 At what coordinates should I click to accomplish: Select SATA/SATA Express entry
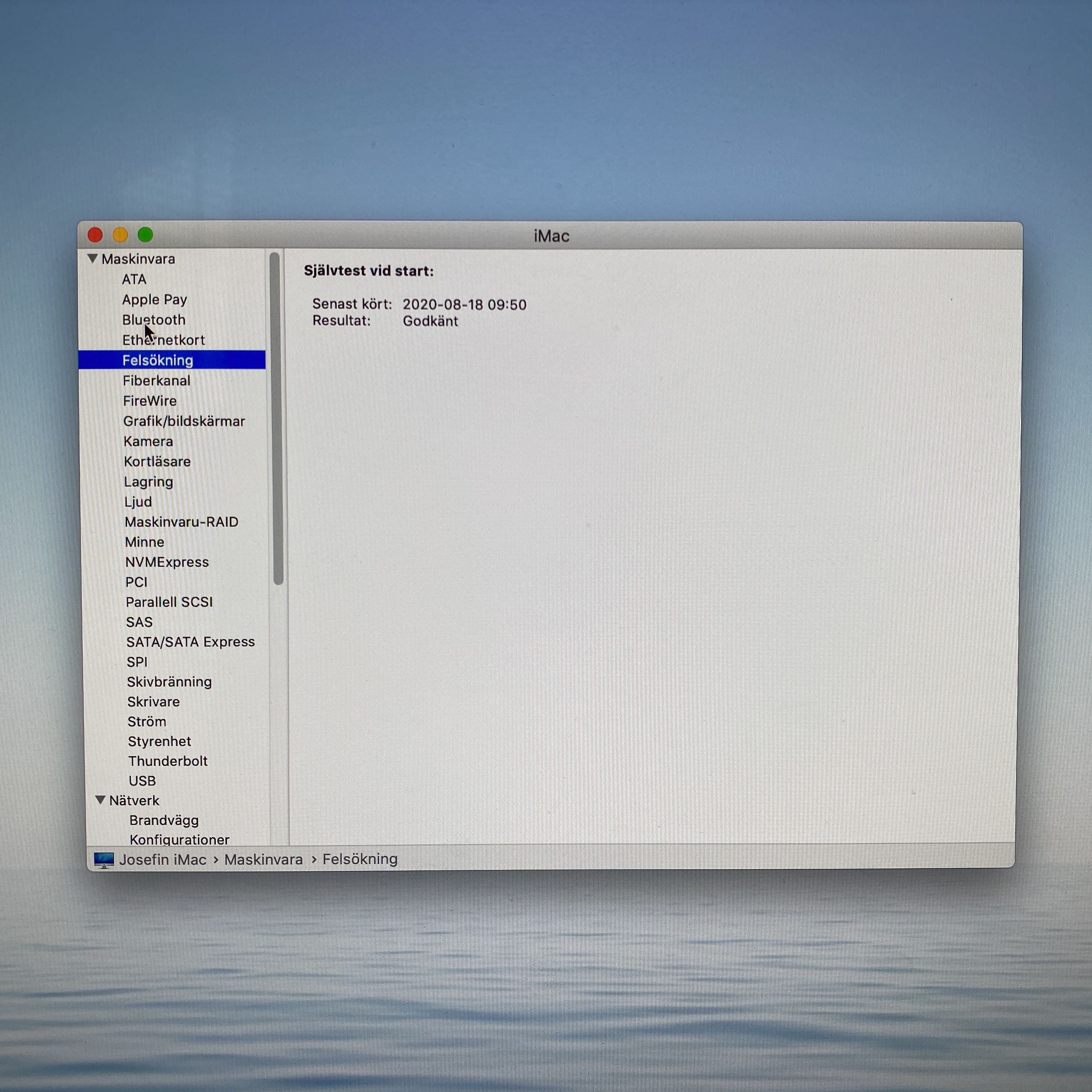click(190, 642)
